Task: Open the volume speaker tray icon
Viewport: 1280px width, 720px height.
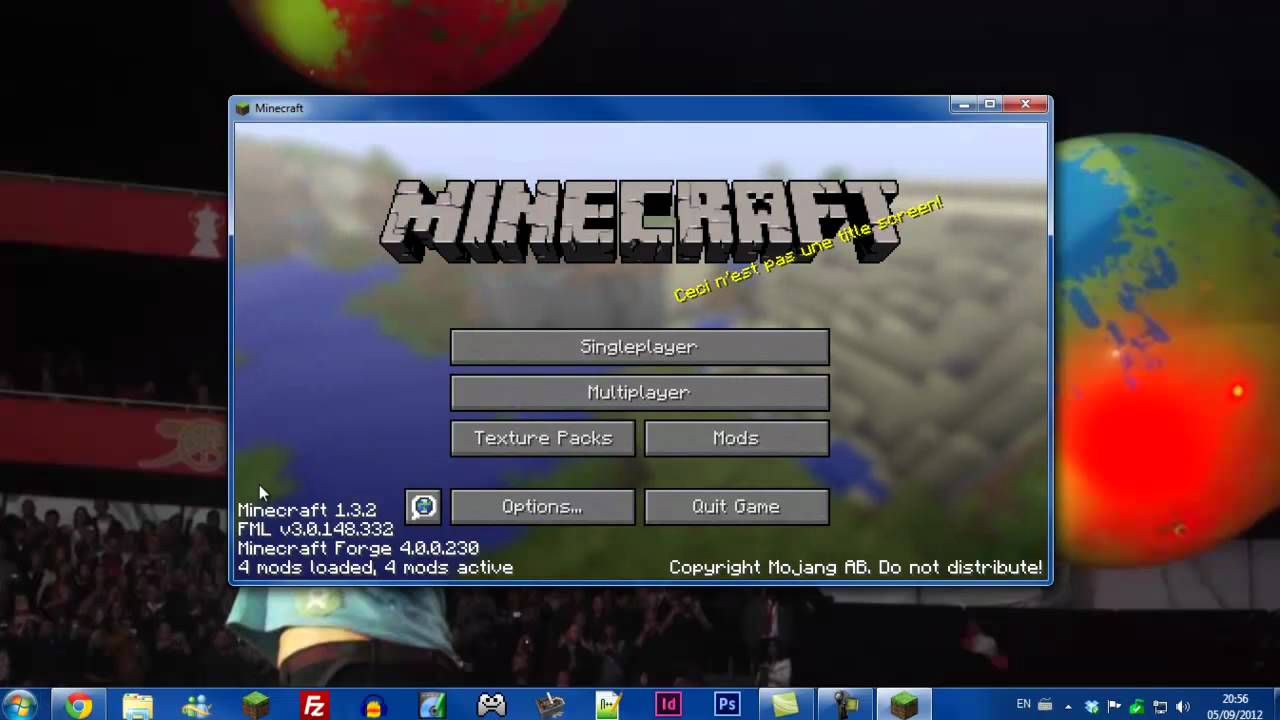Action: pyautogui.click(x=1183, y=706)
